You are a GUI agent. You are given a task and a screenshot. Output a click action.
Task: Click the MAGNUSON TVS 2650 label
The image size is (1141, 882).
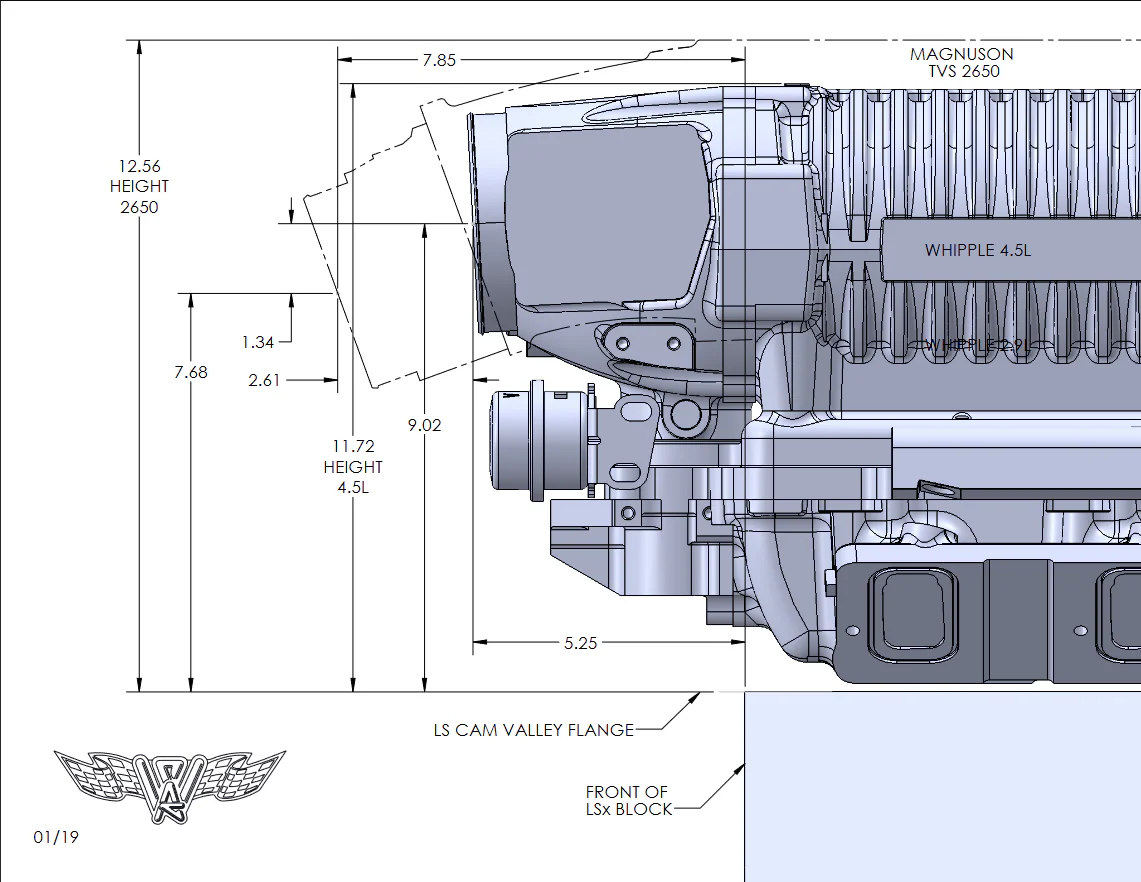962,63
